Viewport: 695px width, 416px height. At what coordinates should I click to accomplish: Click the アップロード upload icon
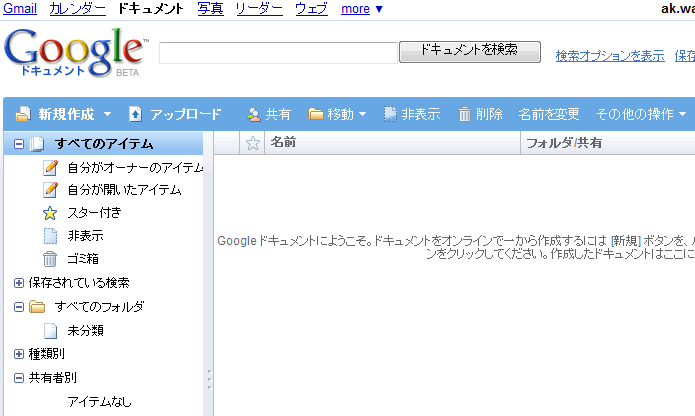[x=136, y=114]
